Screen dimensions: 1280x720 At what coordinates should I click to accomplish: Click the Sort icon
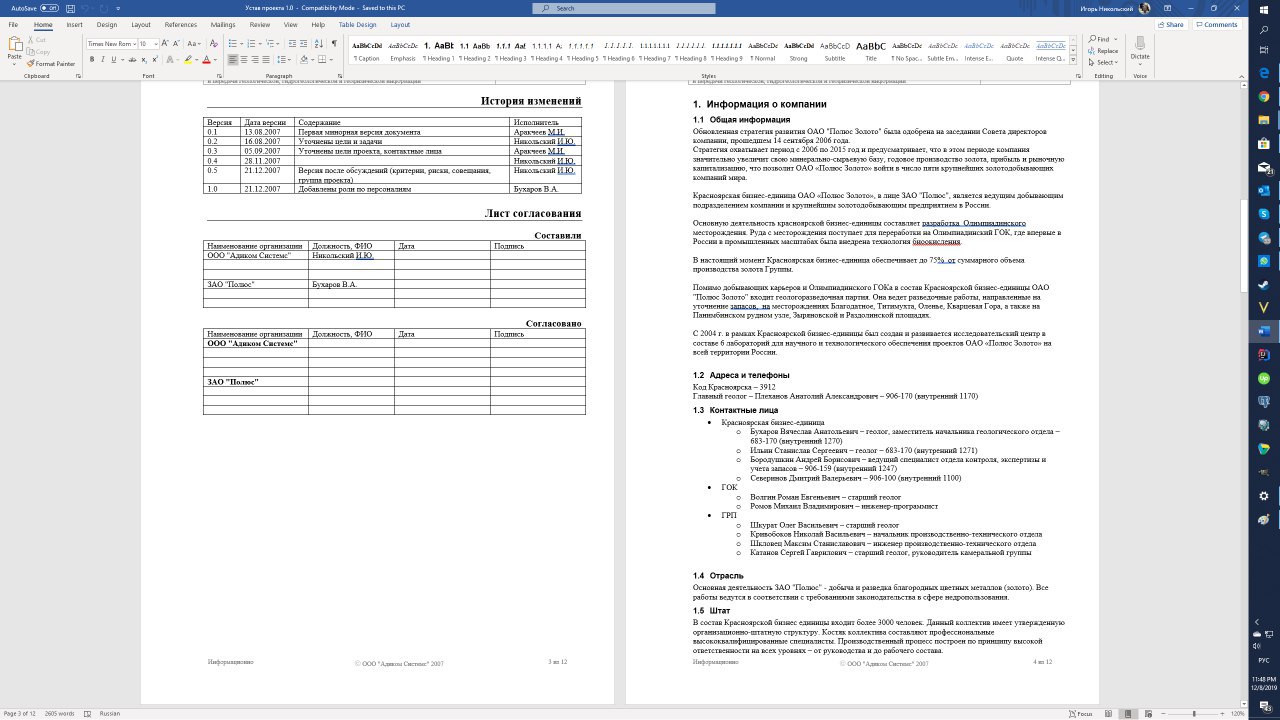click(317, 44)
